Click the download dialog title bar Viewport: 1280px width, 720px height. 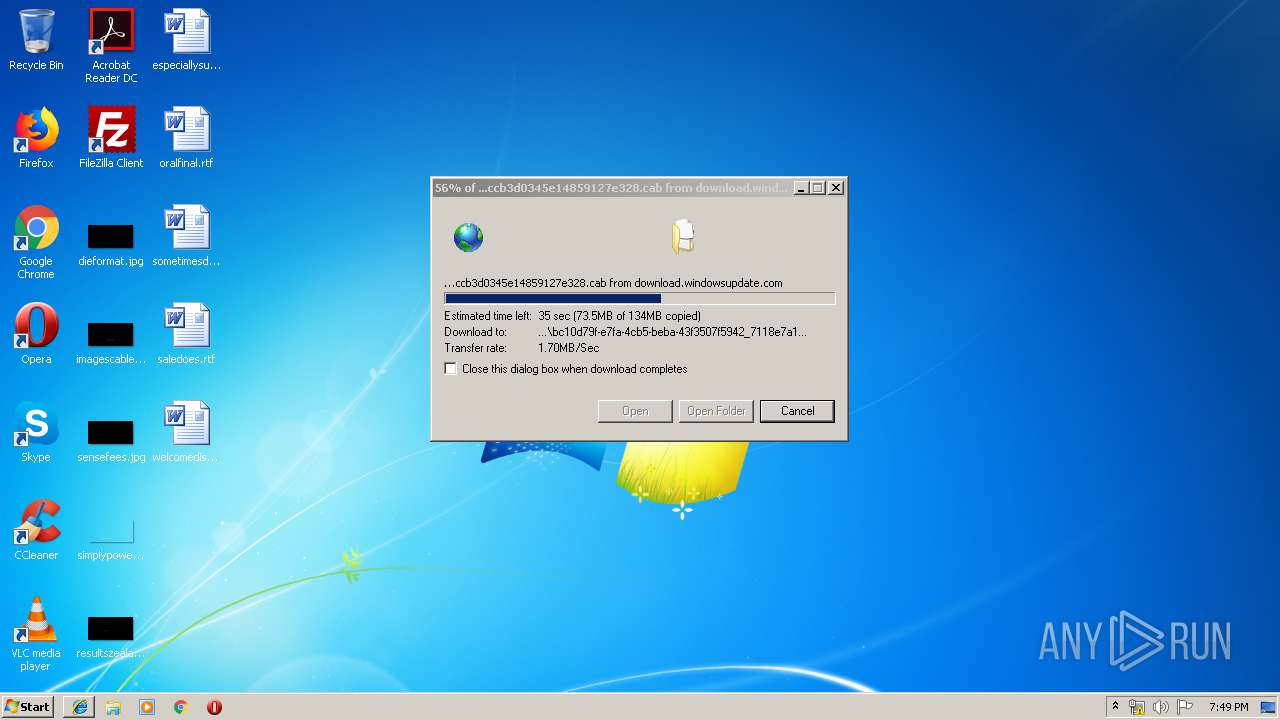click(x=612, y=188)
